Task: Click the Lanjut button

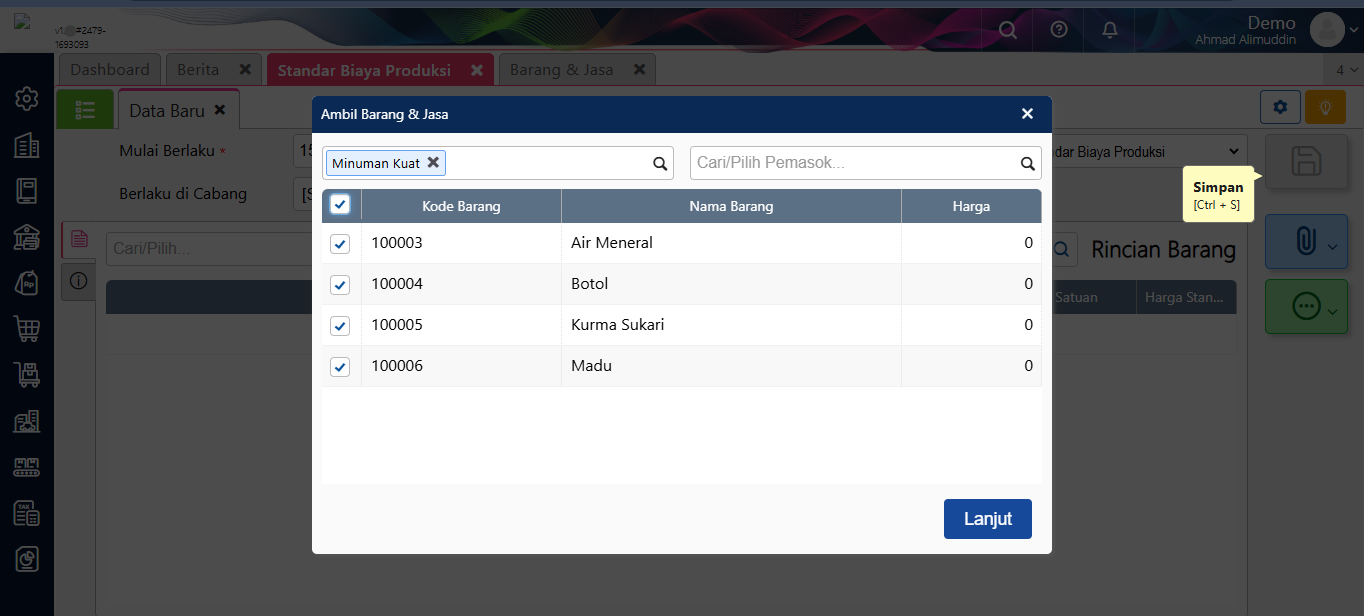Action: (987, 519)
